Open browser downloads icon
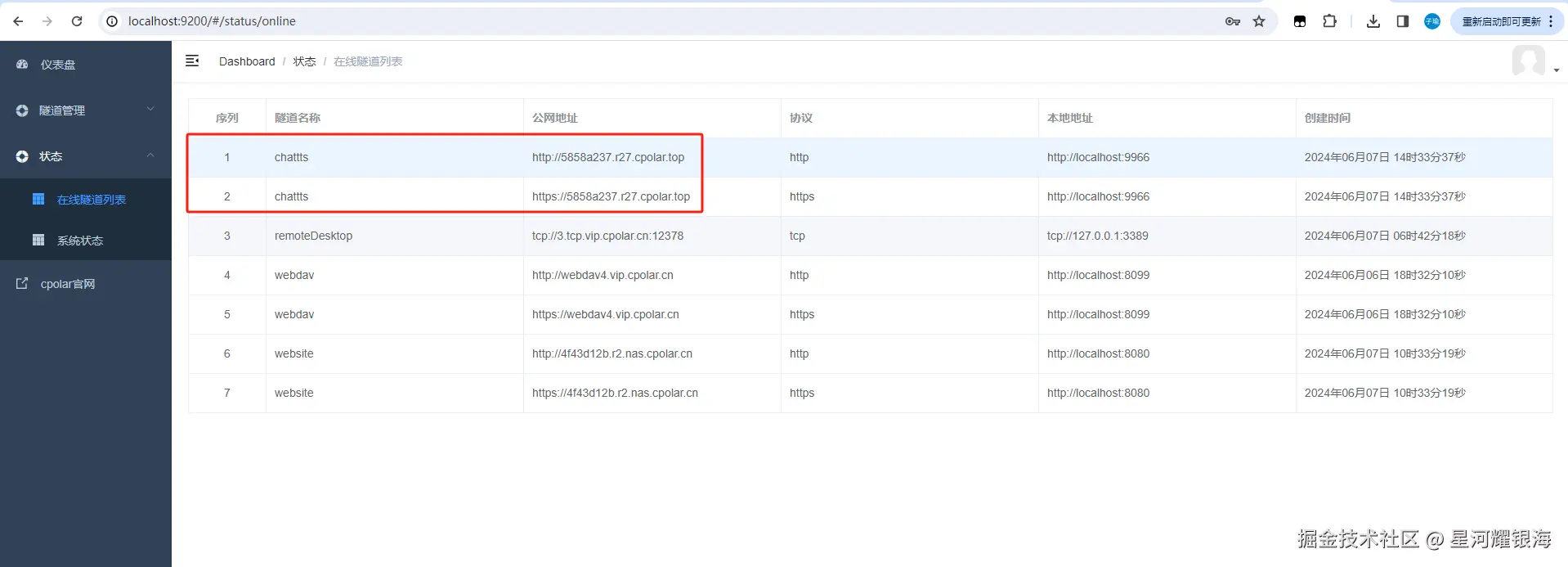The height and width of the screenshot is (567, 1568). pyautogui.click(x=1373, y=21)
